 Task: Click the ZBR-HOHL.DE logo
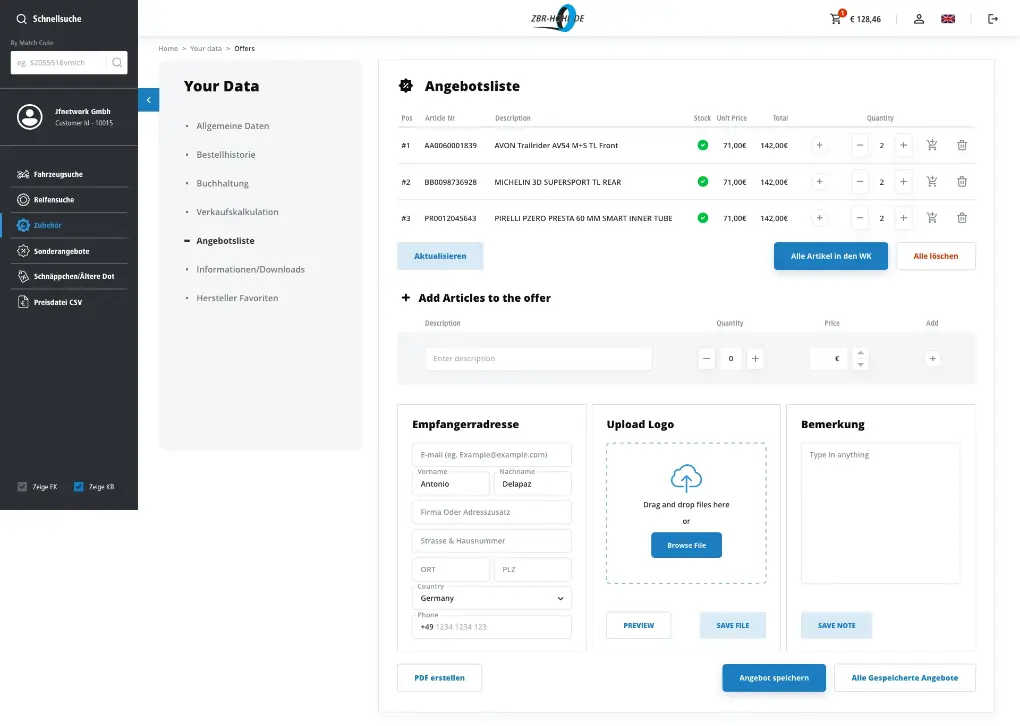557,18
